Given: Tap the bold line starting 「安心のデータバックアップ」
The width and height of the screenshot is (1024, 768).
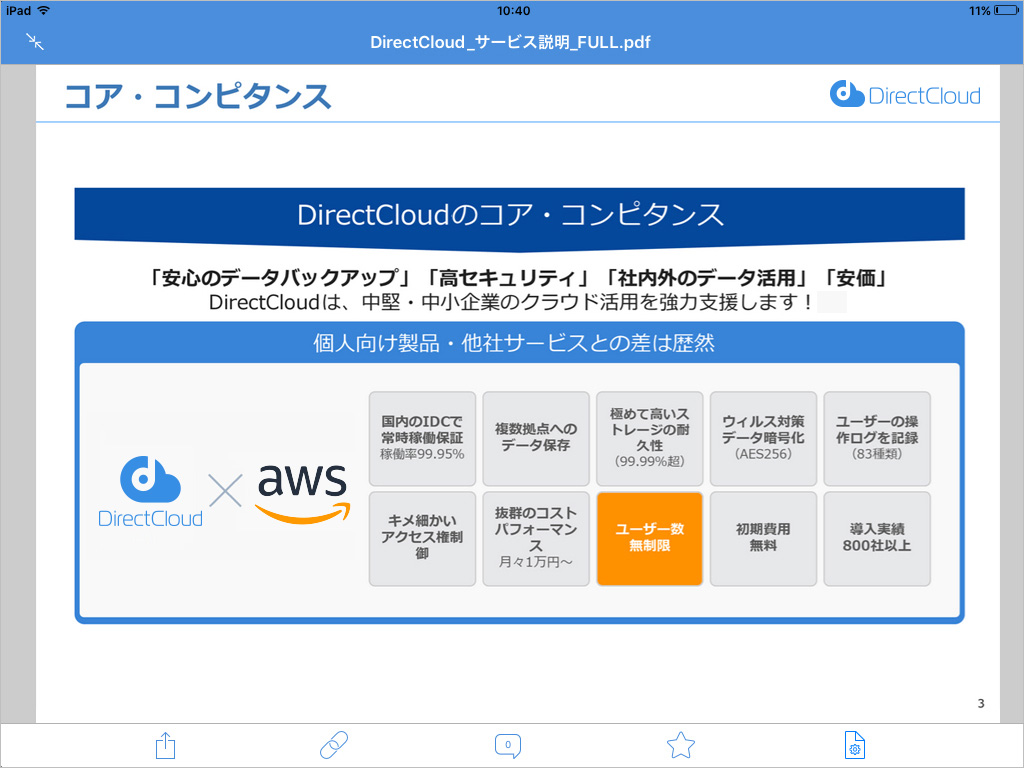Looking at the screenshot, I should (519, 278).
